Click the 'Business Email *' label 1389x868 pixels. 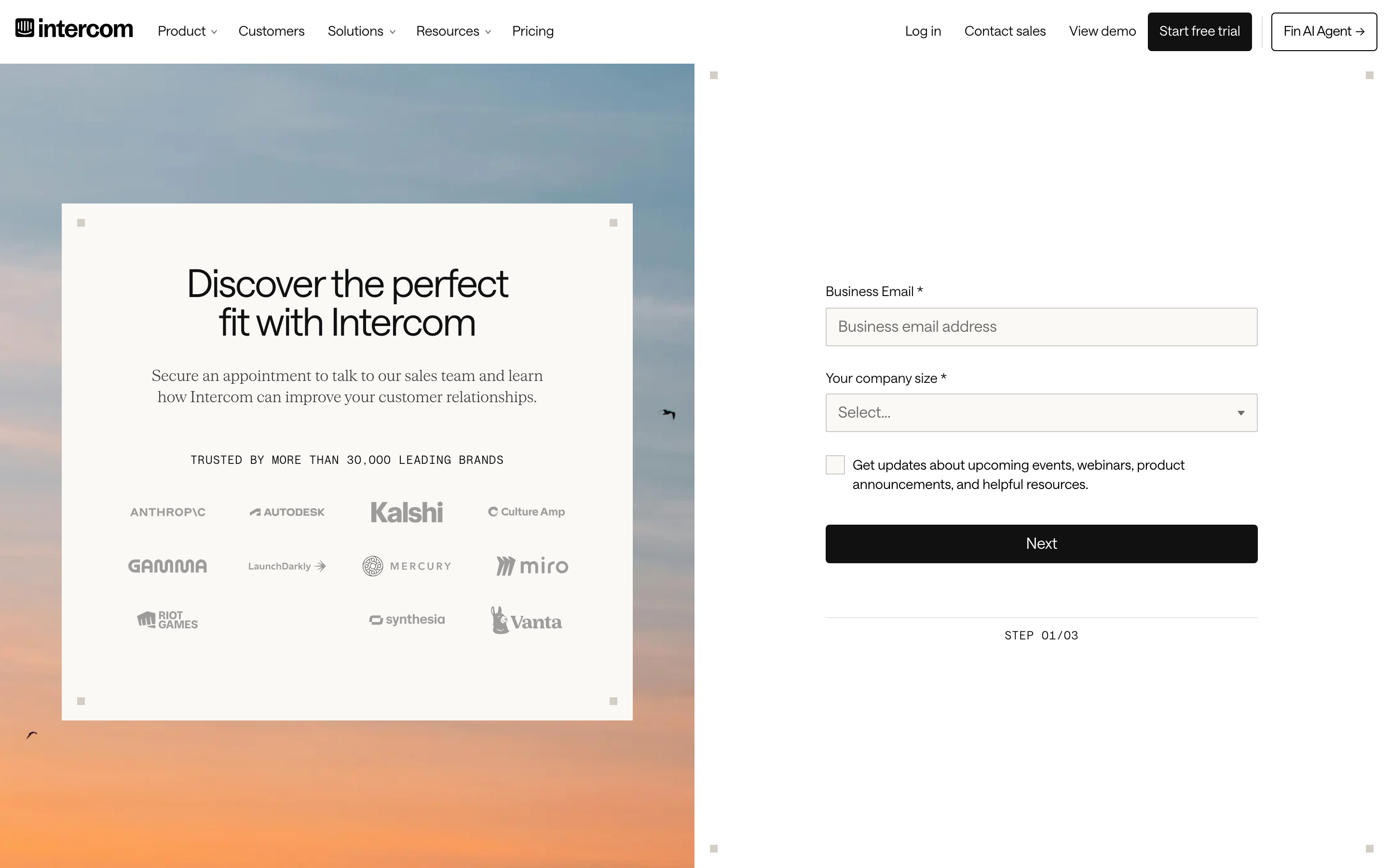pyautogui.click(x=874, y=292)
